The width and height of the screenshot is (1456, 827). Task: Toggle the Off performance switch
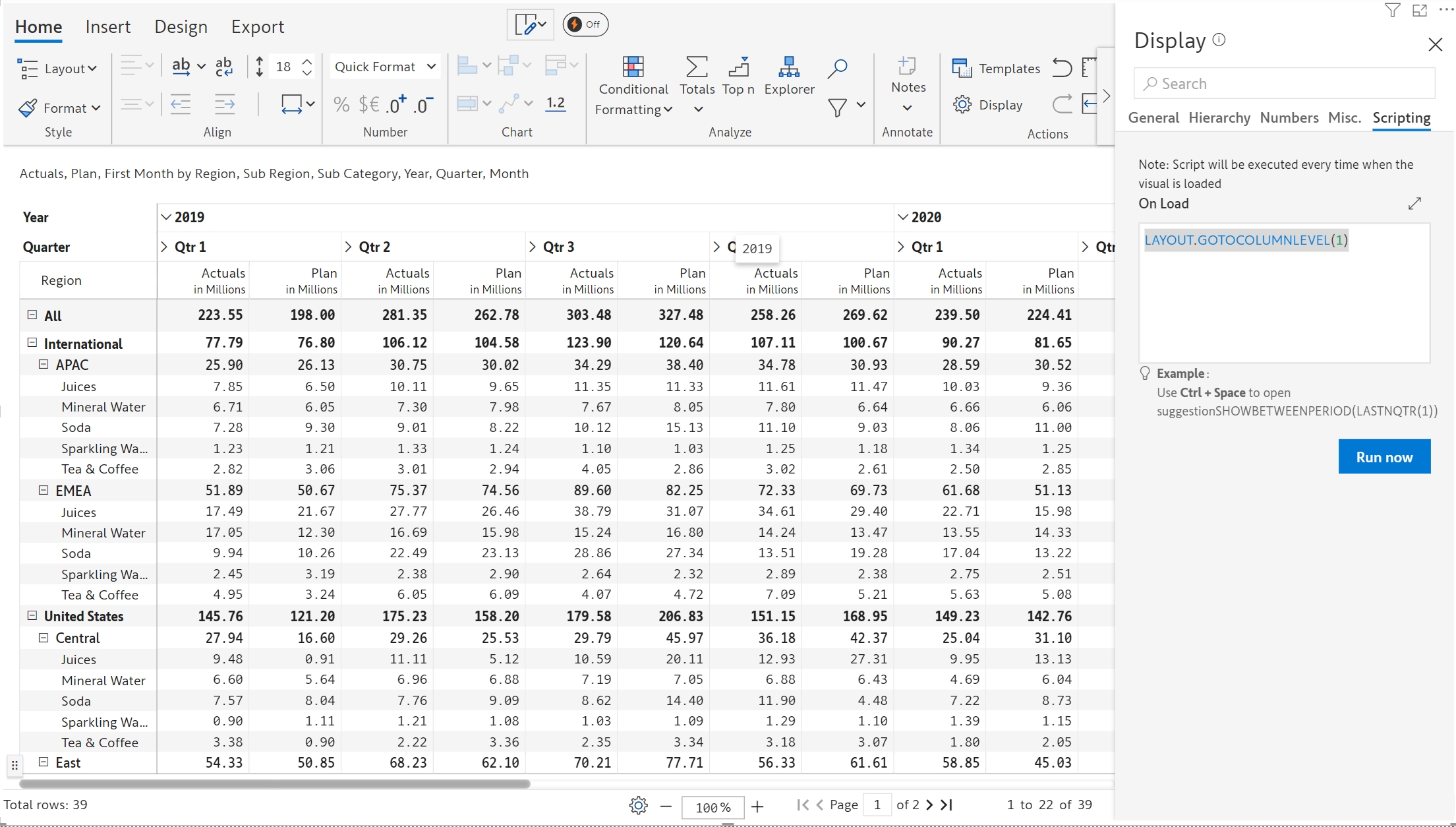pos(585,24)
